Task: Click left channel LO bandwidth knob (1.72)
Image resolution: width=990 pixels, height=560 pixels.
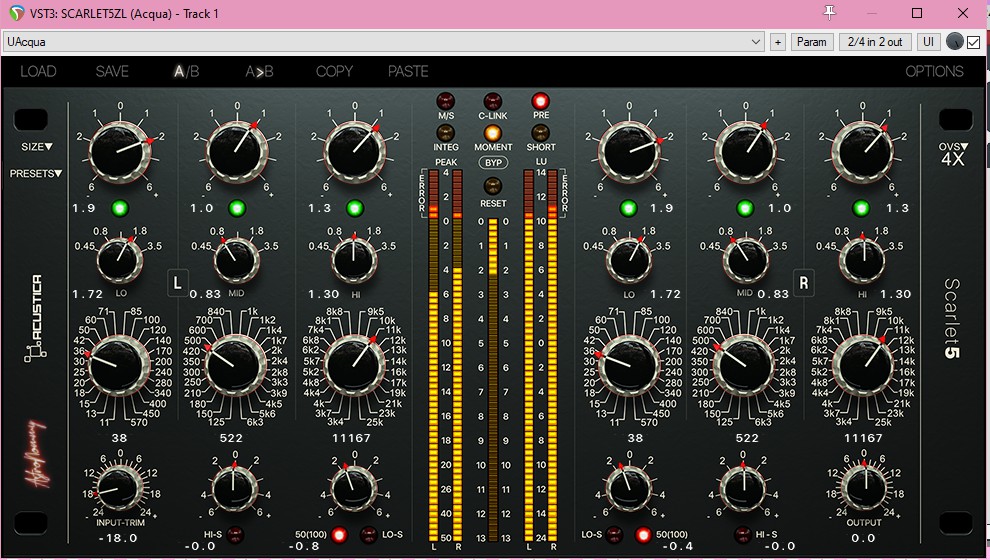Action: pos(119,259)
